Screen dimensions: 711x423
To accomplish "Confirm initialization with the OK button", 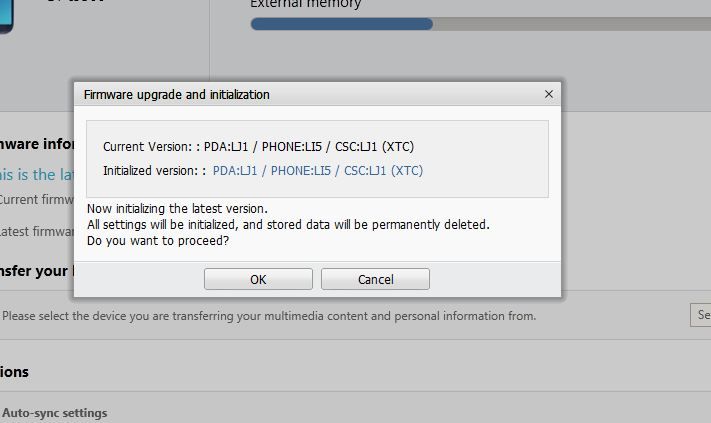I will 258,279.
